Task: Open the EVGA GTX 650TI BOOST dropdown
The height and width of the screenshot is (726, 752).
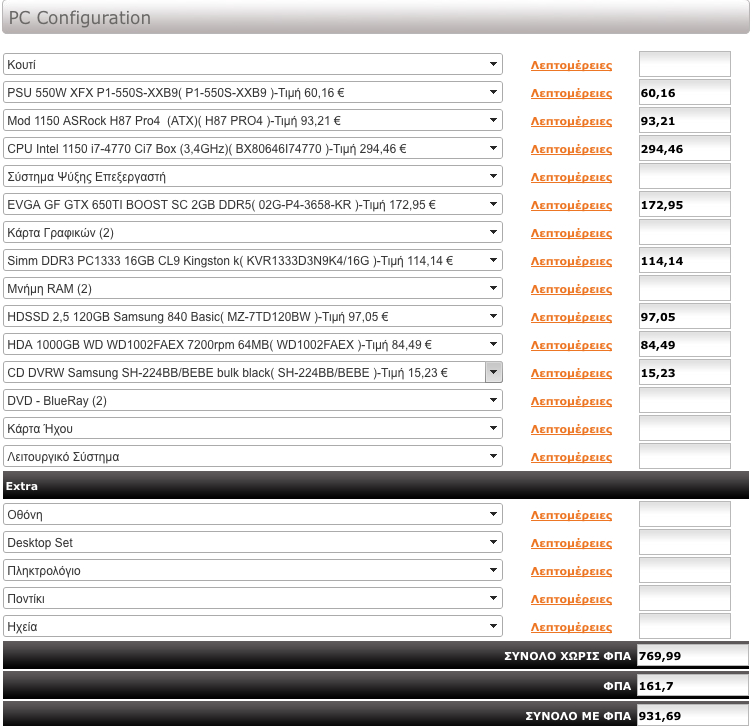Action: coord(253,204)
